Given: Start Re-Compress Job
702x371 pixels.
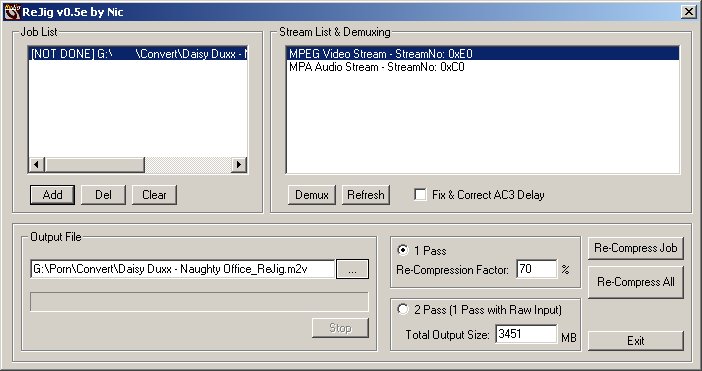Looking at the screenshot, I should pos(636,248).
